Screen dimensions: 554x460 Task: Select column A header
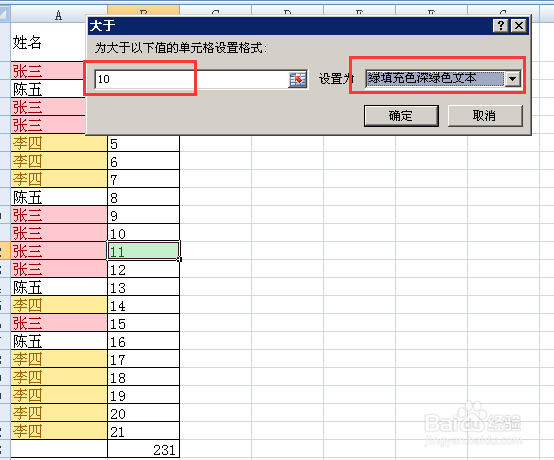tap(59, 14)
